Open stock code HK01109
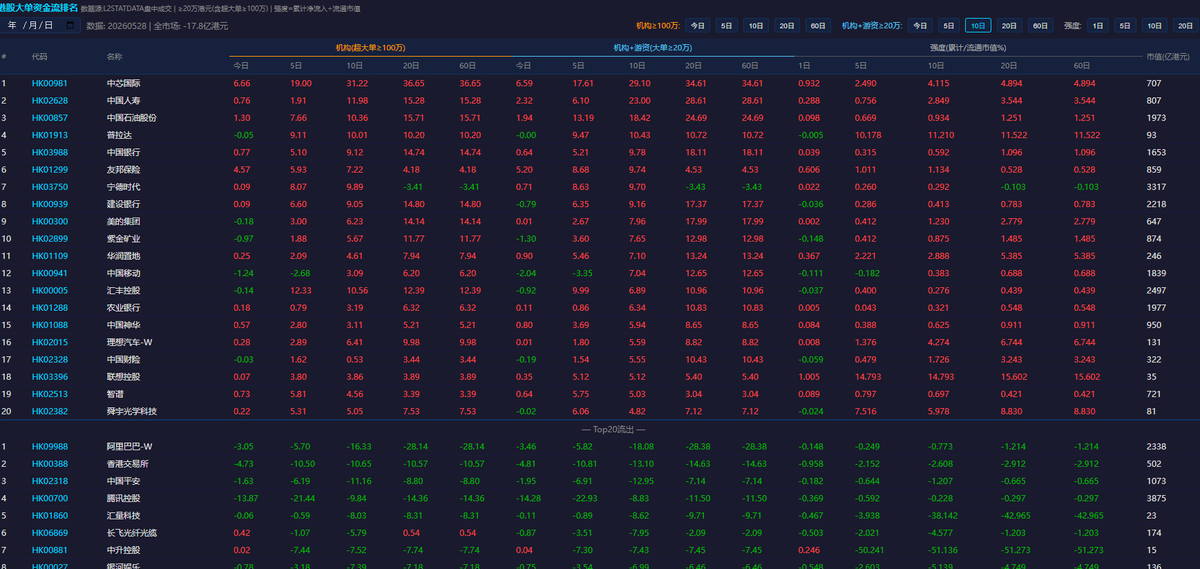The height and width of the screenshot is (569, 1200). (x=50, y=256)
